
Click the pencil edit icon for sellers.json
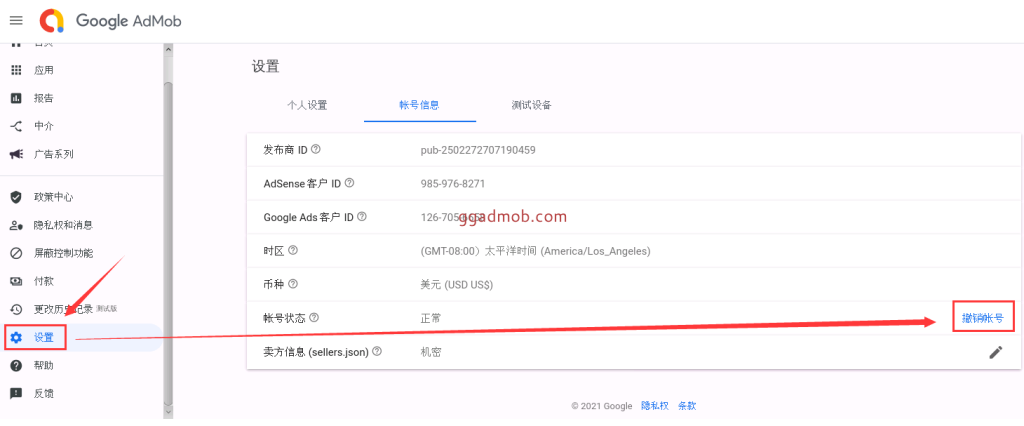tap(995, 352)
